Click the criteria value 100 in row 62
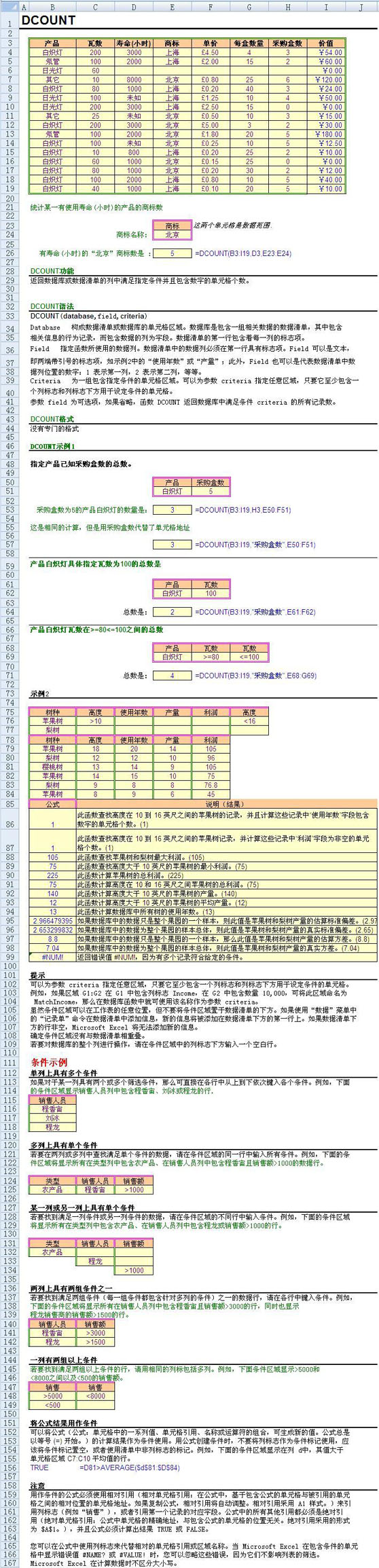 pos(211,593)
